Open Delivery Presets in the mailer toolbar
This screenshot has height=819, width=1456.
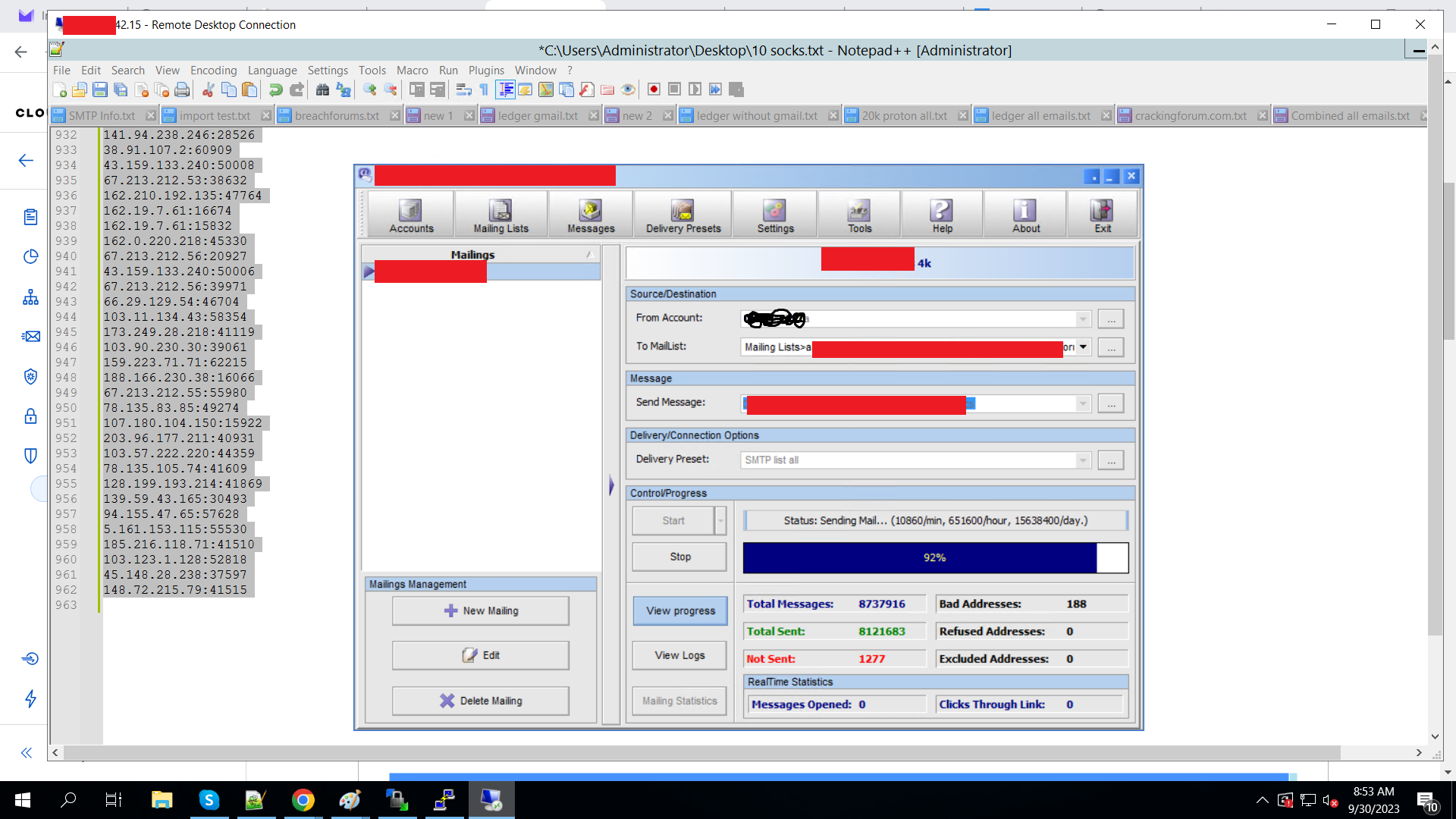coord(682,215)
